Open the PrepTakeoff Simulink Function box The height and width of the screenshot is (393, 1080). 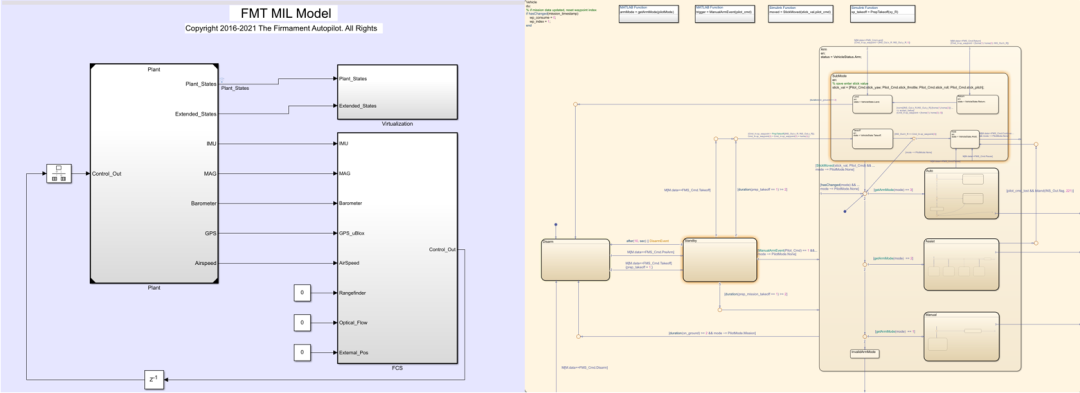pyautogui.click(x=884, y=14)
